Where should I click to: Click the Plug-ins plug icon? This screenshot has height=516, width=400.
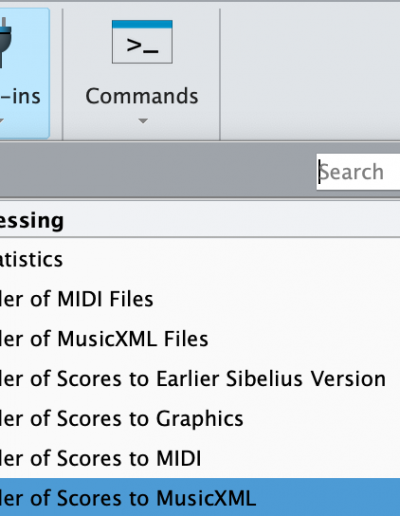(x=5, y=42)
